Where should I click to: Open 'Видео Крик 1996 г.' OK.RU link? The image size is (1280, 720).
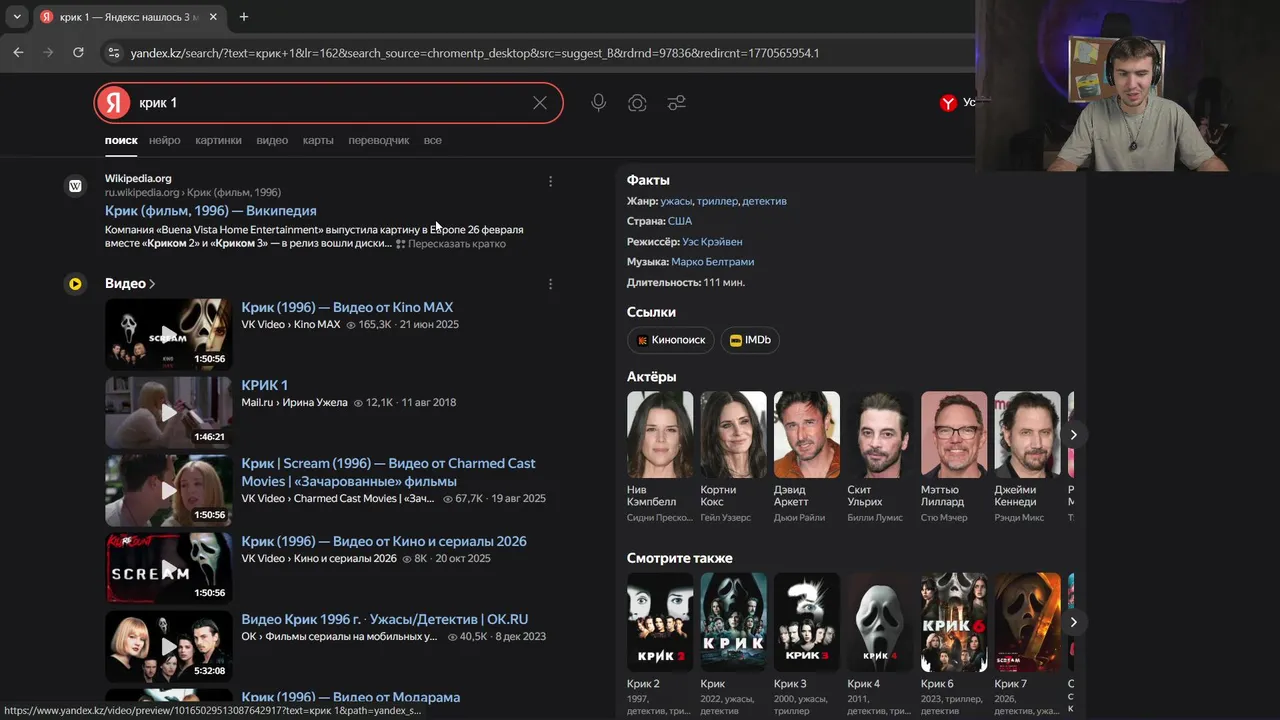(384, 619)
